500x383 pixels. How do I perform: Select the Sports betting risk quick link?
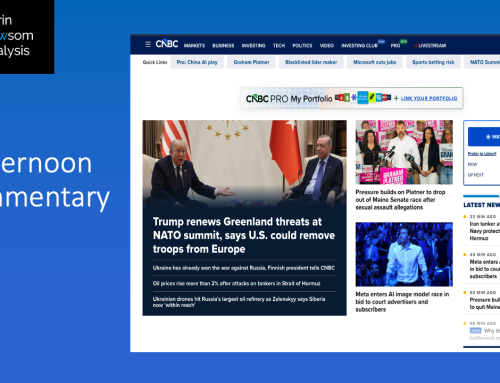433,62
